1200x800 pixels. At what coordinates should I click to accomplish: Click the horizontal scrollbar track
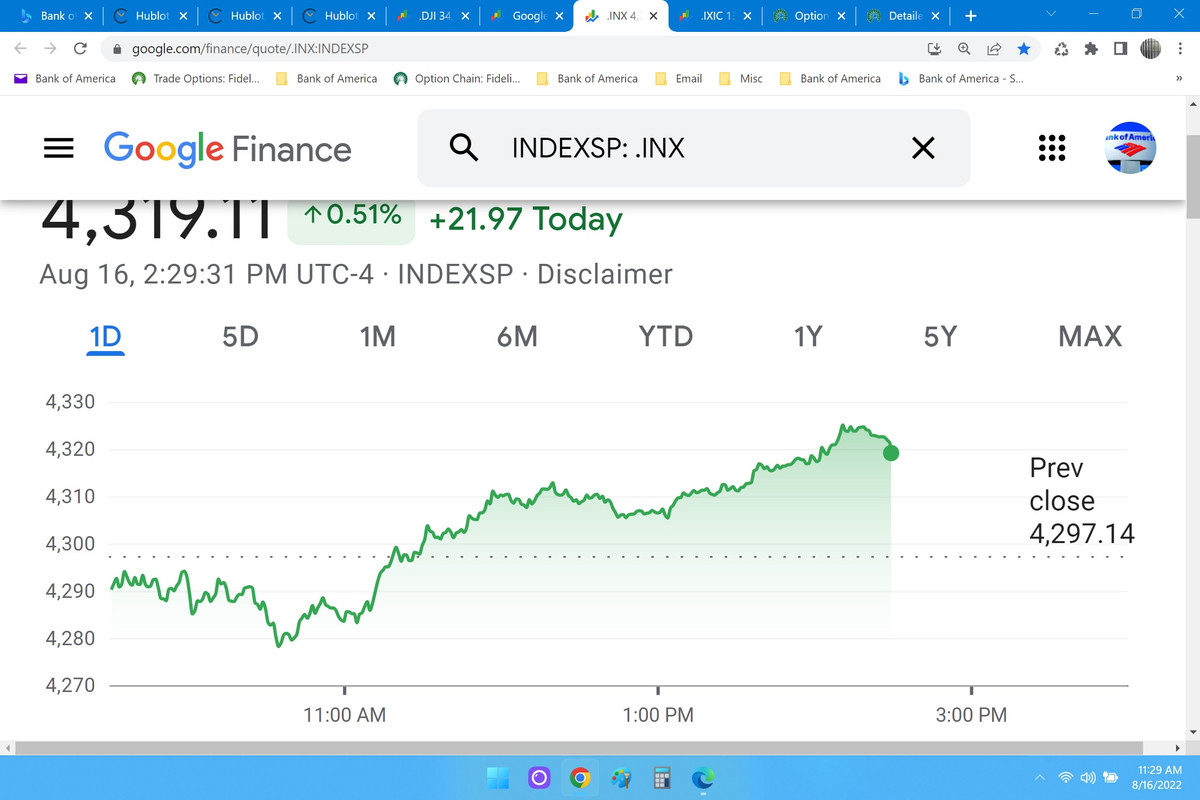593,748
